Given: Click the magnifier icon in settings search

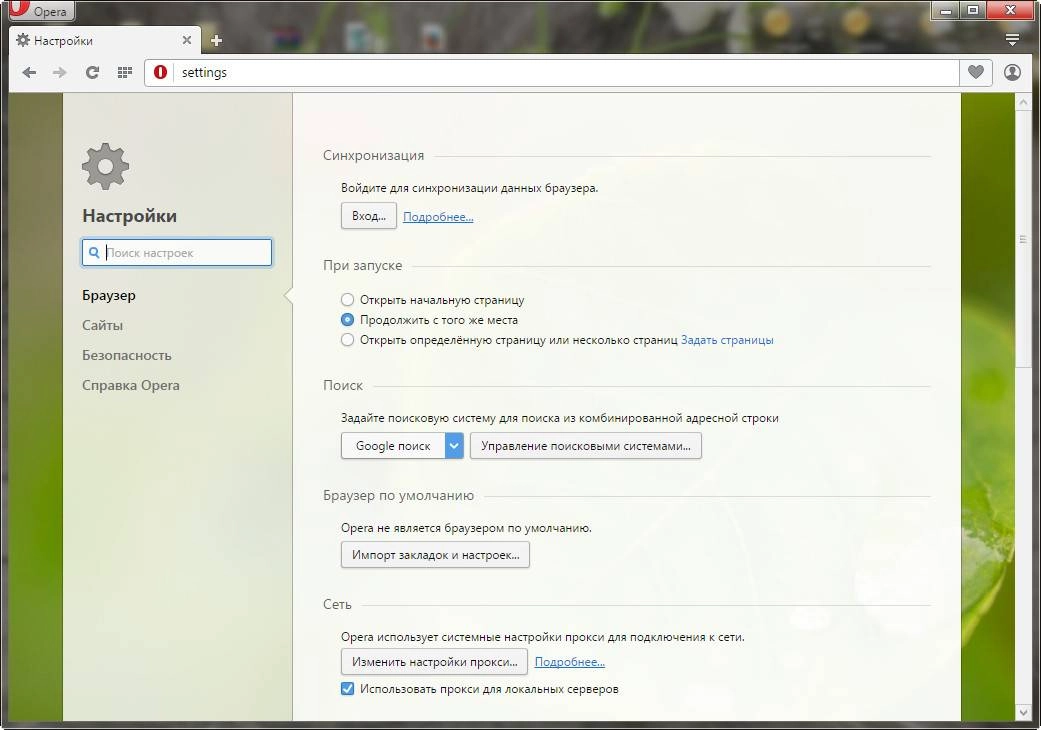Looking at the screenshot, I should 94,252.
